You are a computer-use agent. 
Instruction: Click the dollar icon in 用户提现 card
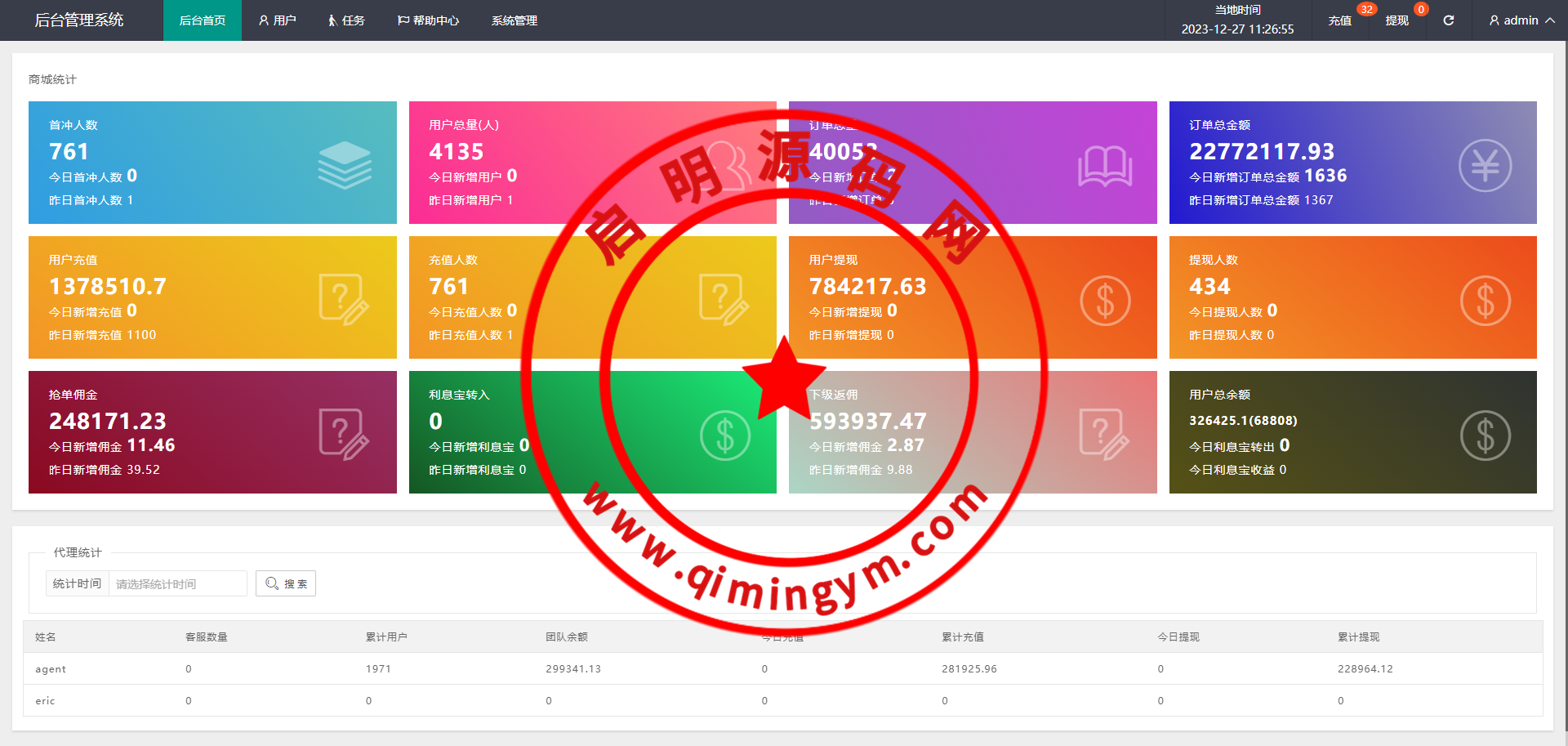tap(1104, 301)
